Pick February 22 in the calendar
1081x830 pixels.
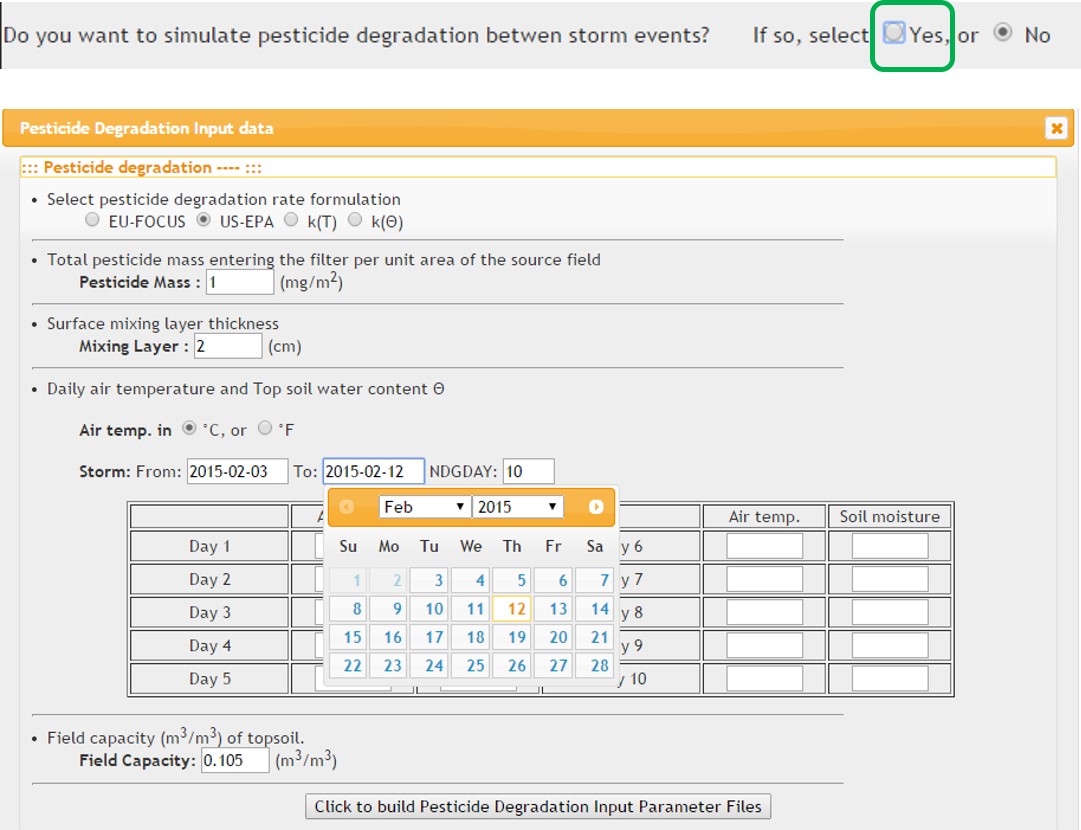point(348,665)
